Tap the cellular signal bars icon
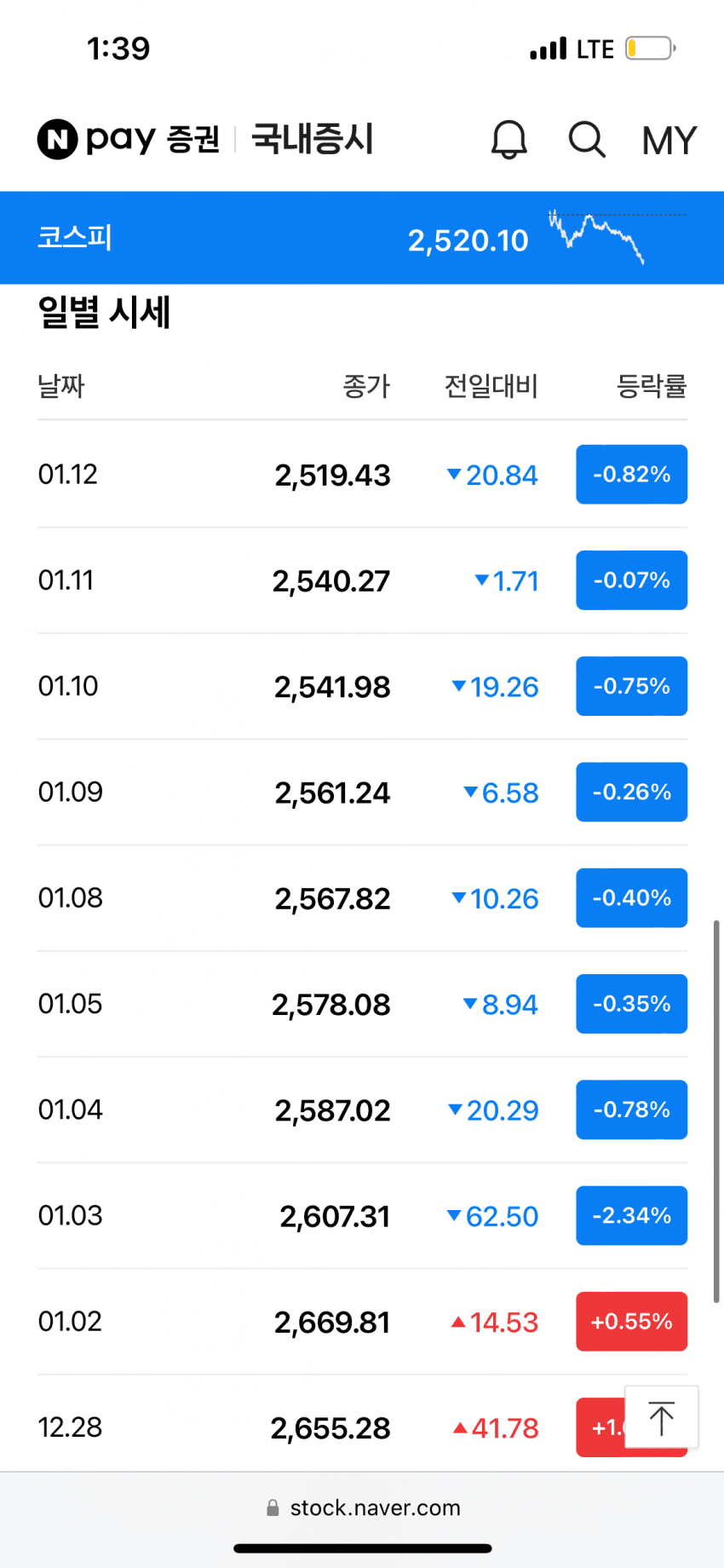Screen dimensions: 724x1568 (x=548, y=49)
